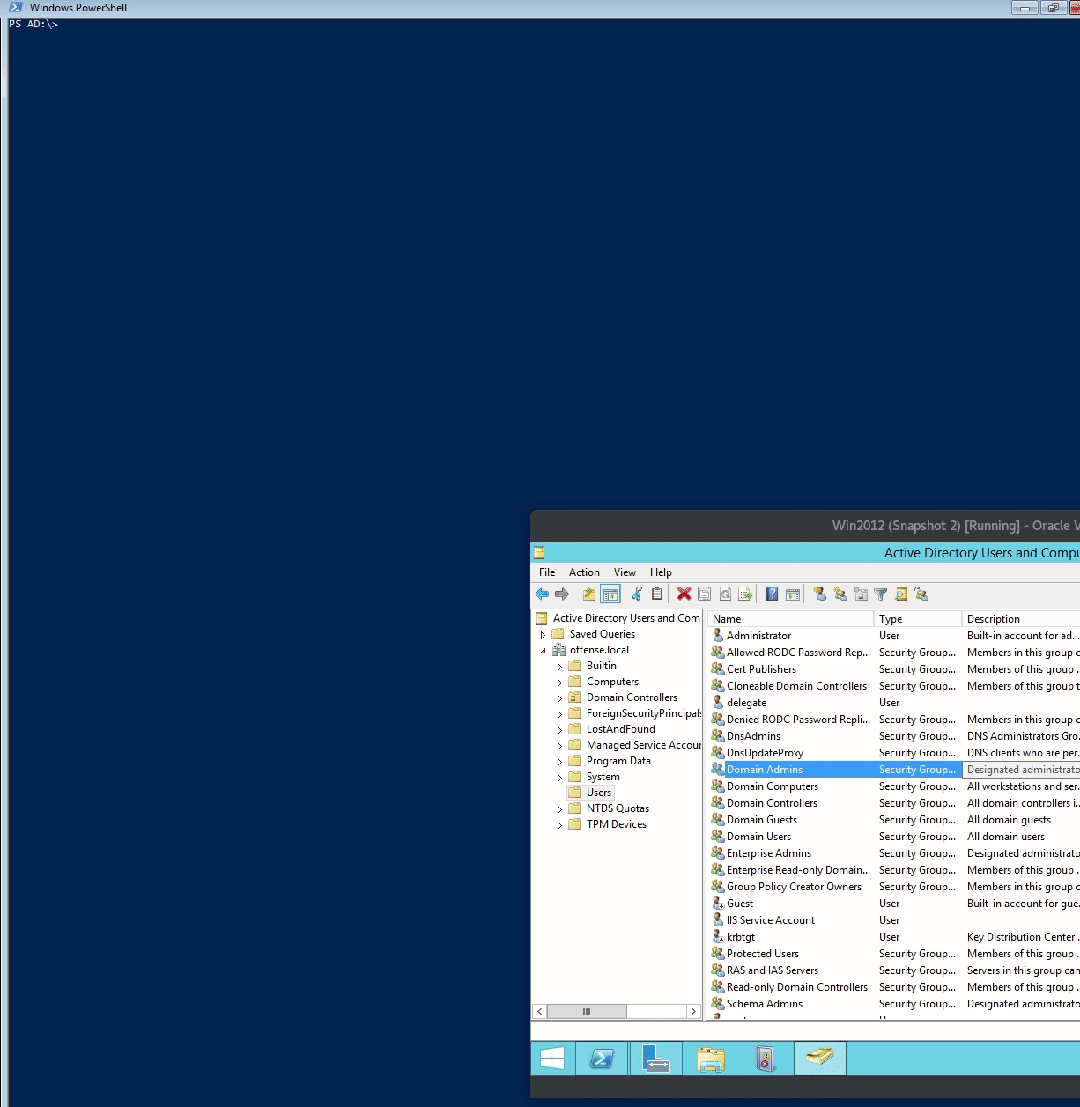Screen dimensions: 1080x1107
Task: Click the Export List toolbar icon
Action: tap(745, 594)
